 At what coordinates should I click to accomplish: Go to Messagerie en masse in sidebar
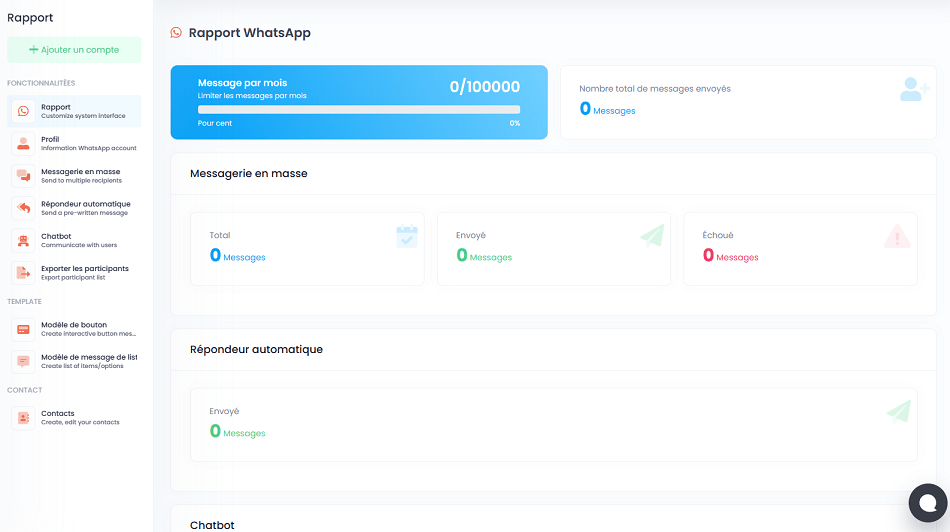(74, 176)
